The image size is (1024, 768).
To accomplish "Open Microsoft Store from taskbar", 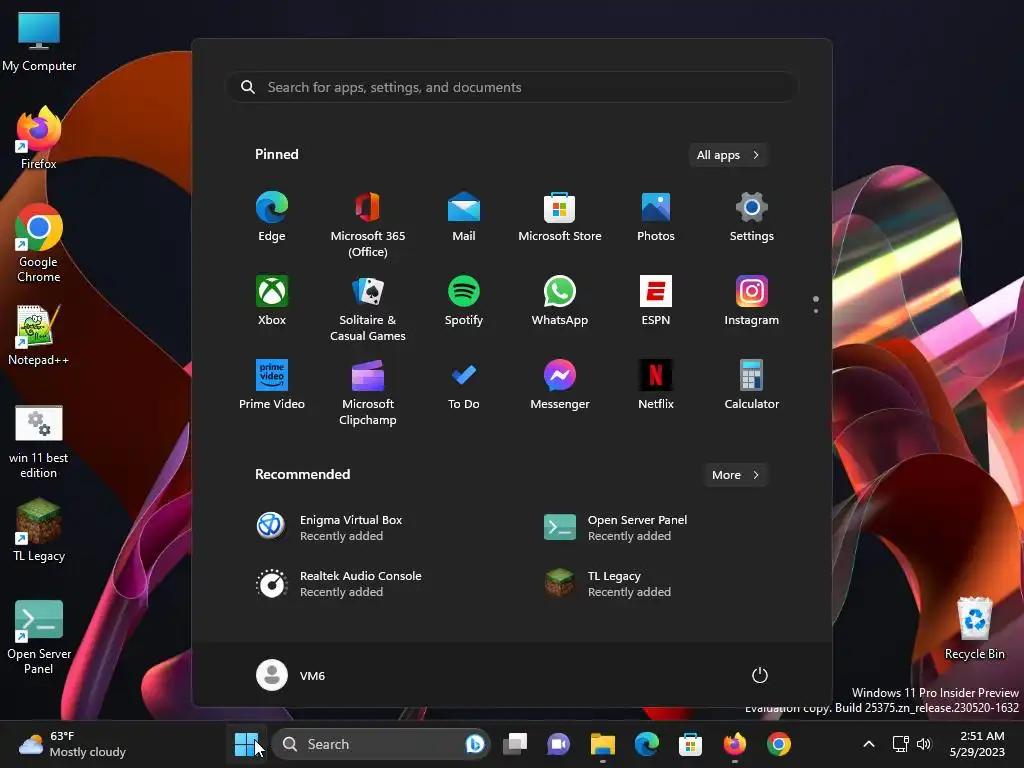I will pos(690,744).
